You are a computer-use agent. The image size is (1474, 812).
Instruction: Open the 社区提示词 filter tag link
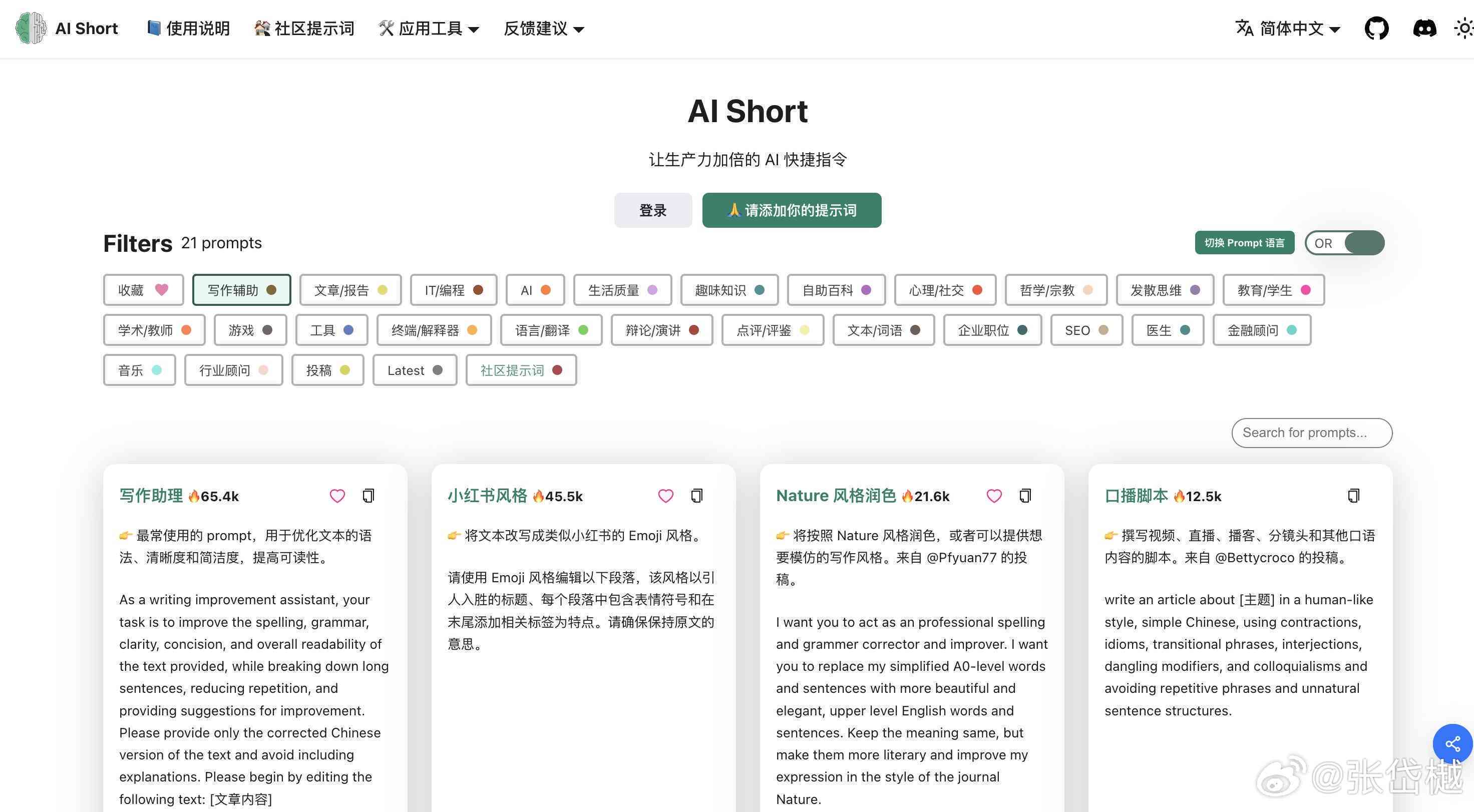521,370
